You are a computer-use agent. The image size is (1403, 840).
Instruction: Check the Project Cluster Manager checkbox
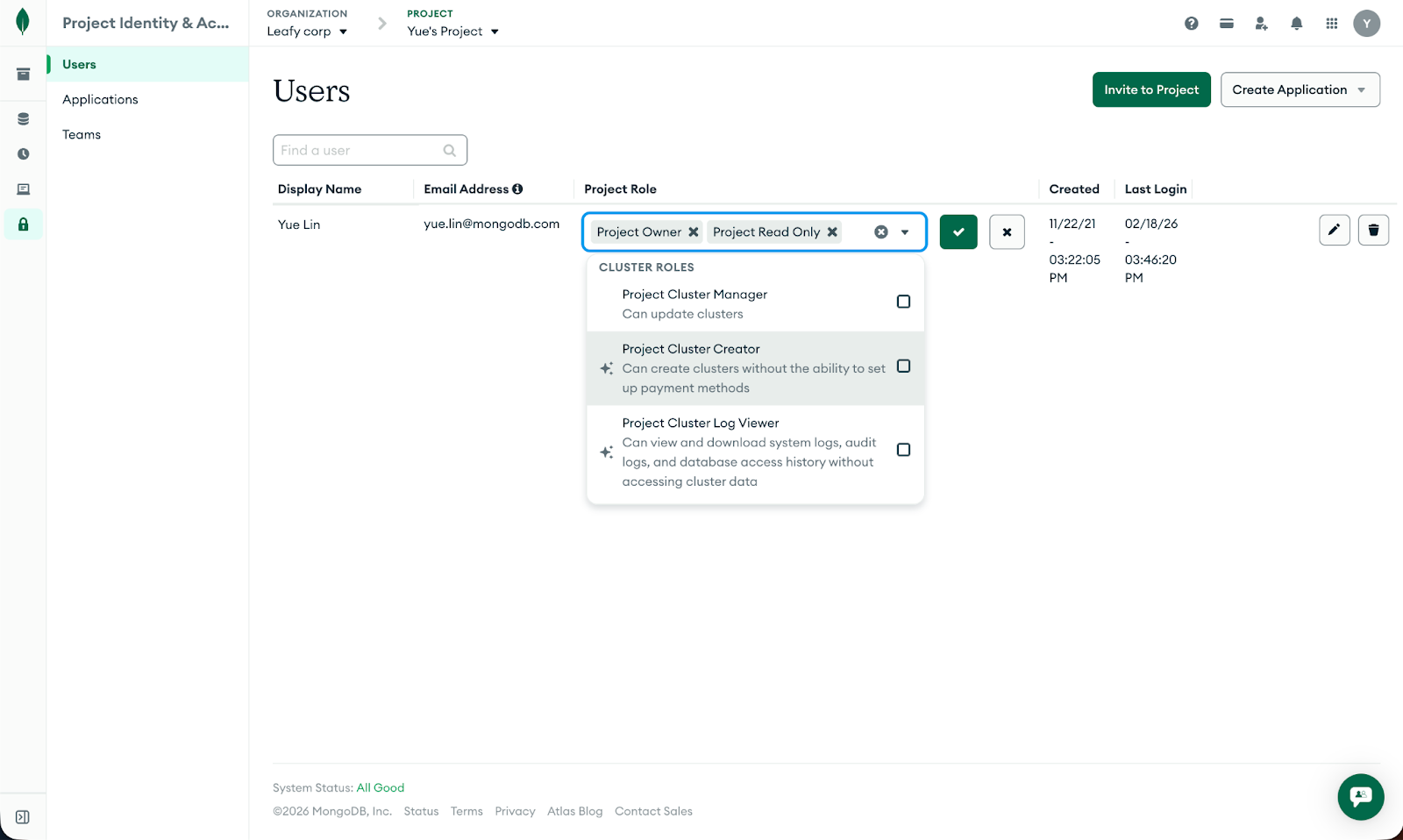[x=903, y=302]
